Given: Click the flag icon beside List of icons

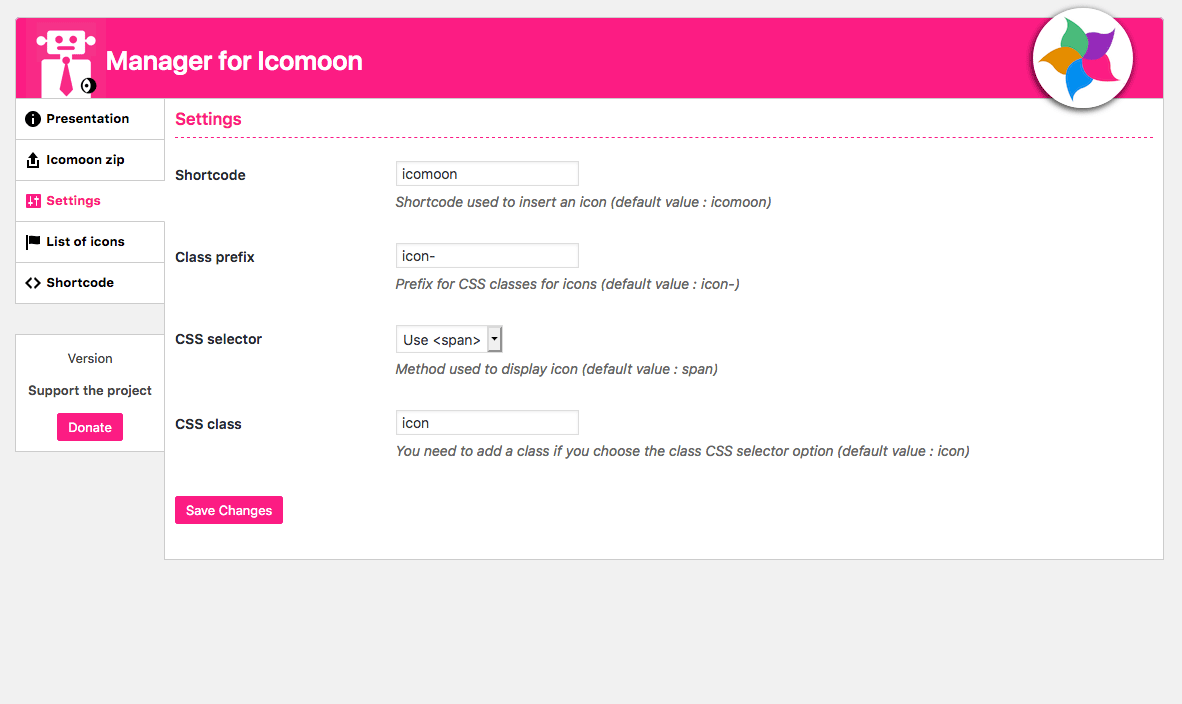Looking at the screenshot, I should point(33,242).
